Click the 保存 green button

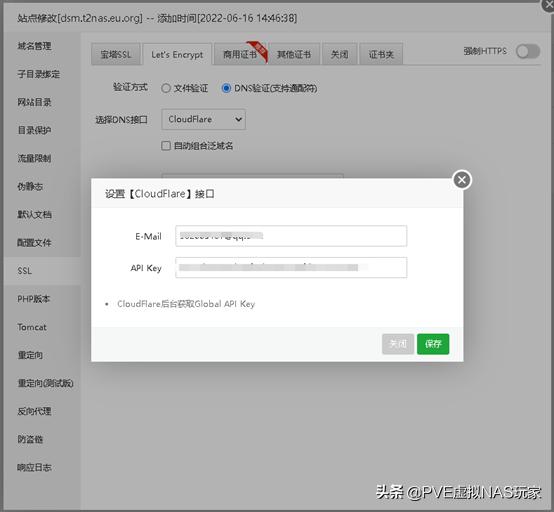433,344
